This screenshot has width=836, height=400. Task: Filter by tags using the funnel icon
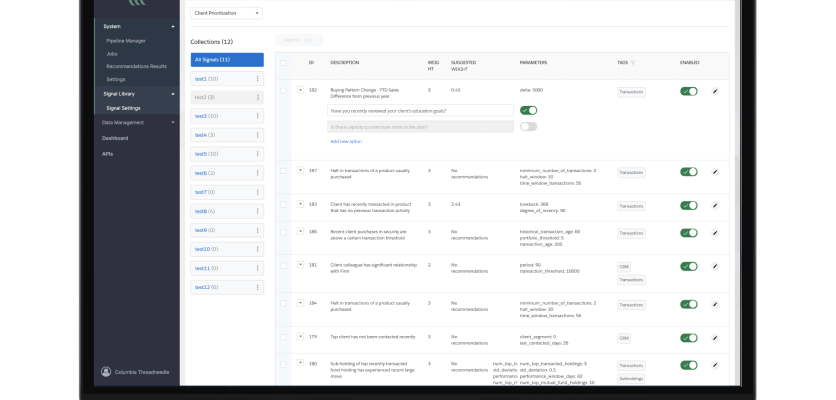click(x=633, y=63)
